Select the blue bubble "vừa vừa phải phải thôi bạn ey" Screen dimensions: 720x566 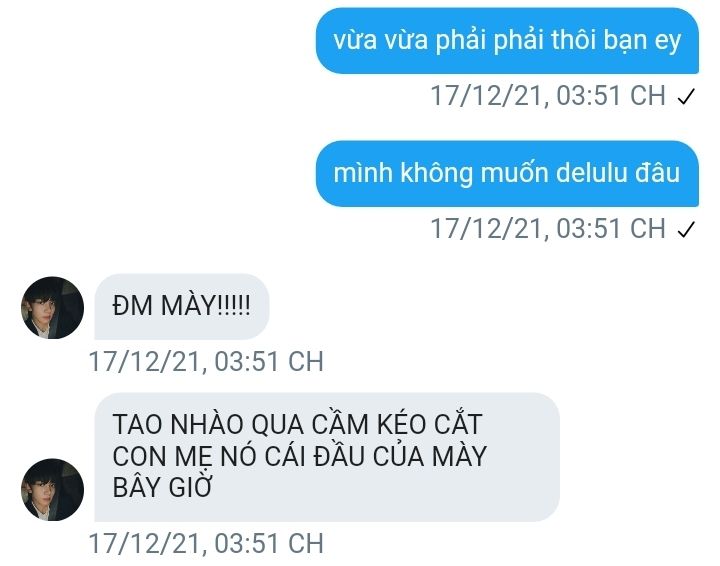[507, 41]
